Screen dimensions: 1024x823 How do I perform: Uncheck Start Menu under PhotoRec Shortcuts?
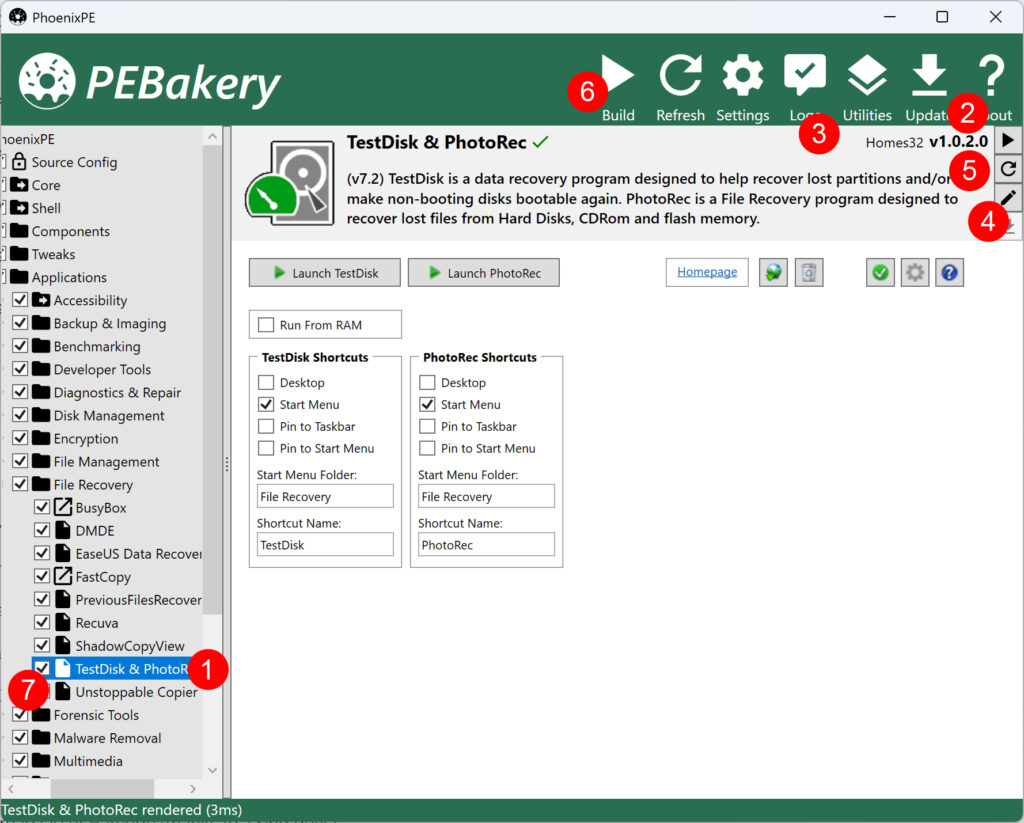[x=427, y=405]
